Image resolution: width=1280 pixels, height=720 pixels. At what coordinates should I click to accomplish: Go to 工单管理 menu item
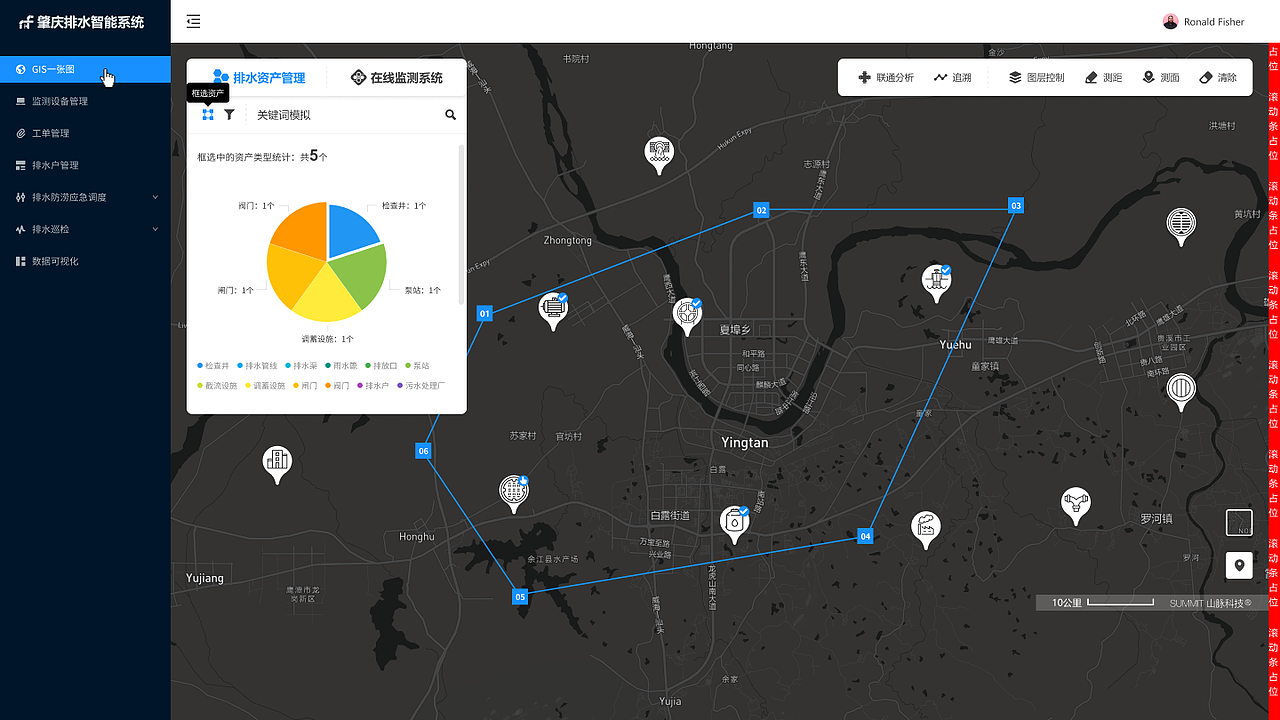(x=85, y=133)
